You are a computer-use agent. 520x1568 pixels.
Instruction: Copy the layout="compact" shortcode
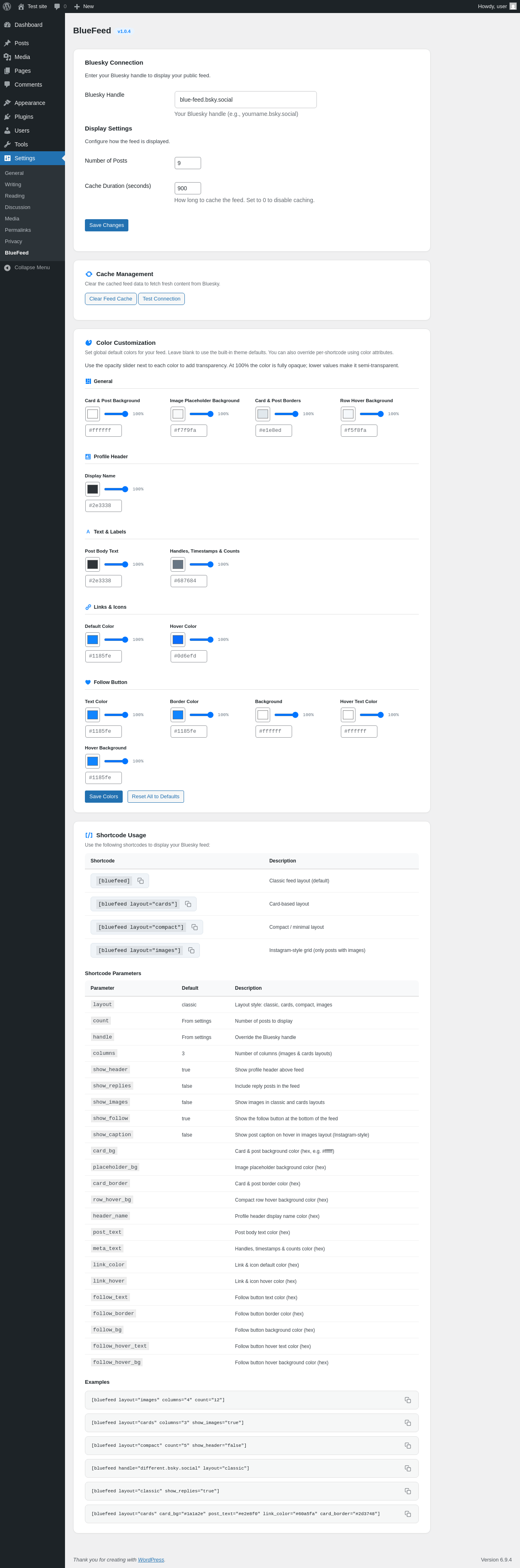[195, 927]
